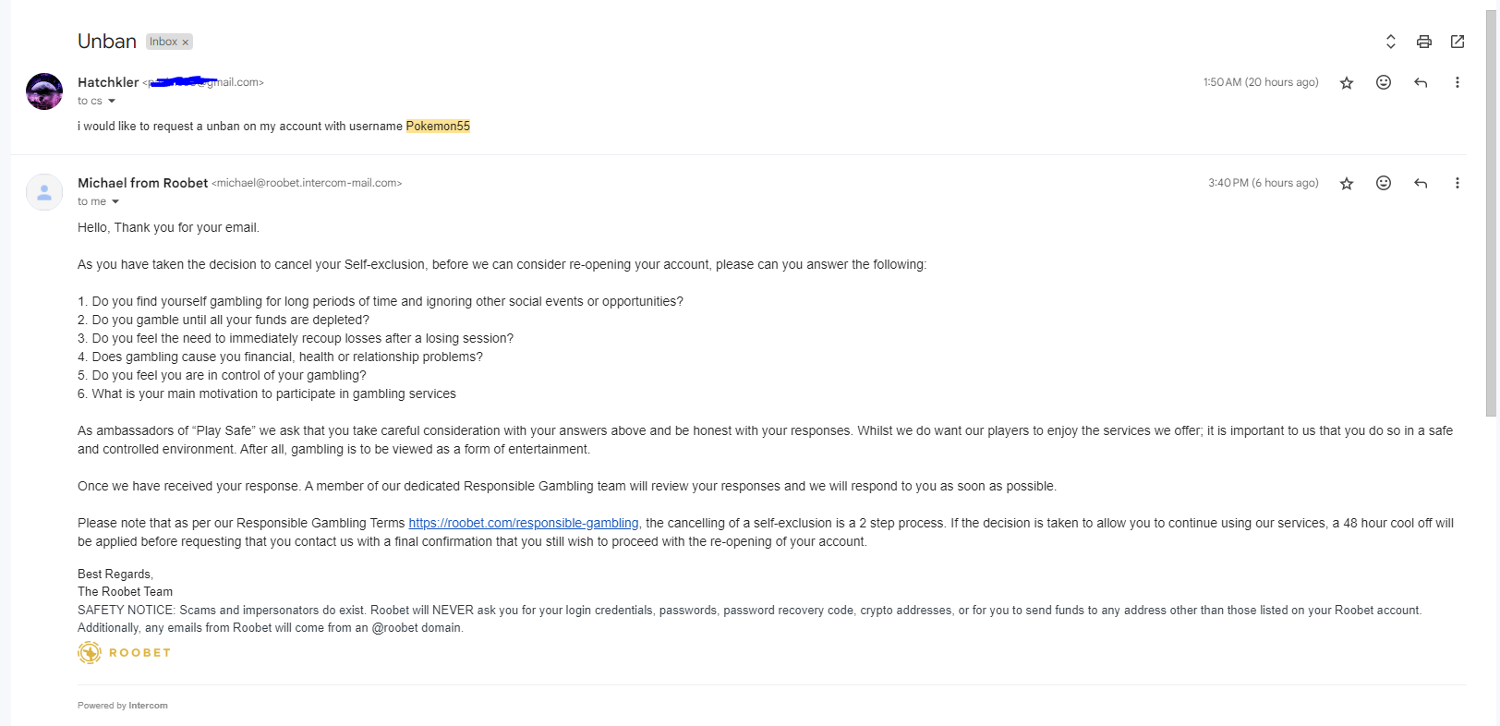The height and width of the screenshot is (726, 1500).
Task: Open the roobet.com responsible-gambling link
Action: coord(523,523)
